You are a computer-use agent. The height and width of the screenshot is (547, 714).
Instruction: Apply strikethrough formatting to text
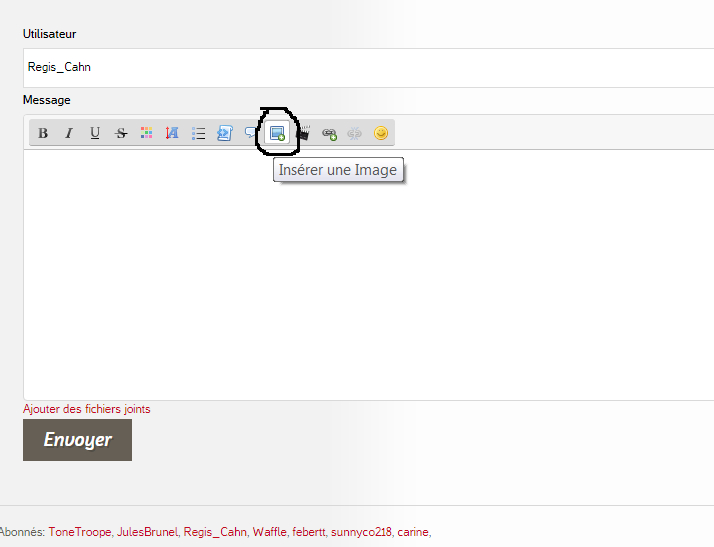coord(121,133)
